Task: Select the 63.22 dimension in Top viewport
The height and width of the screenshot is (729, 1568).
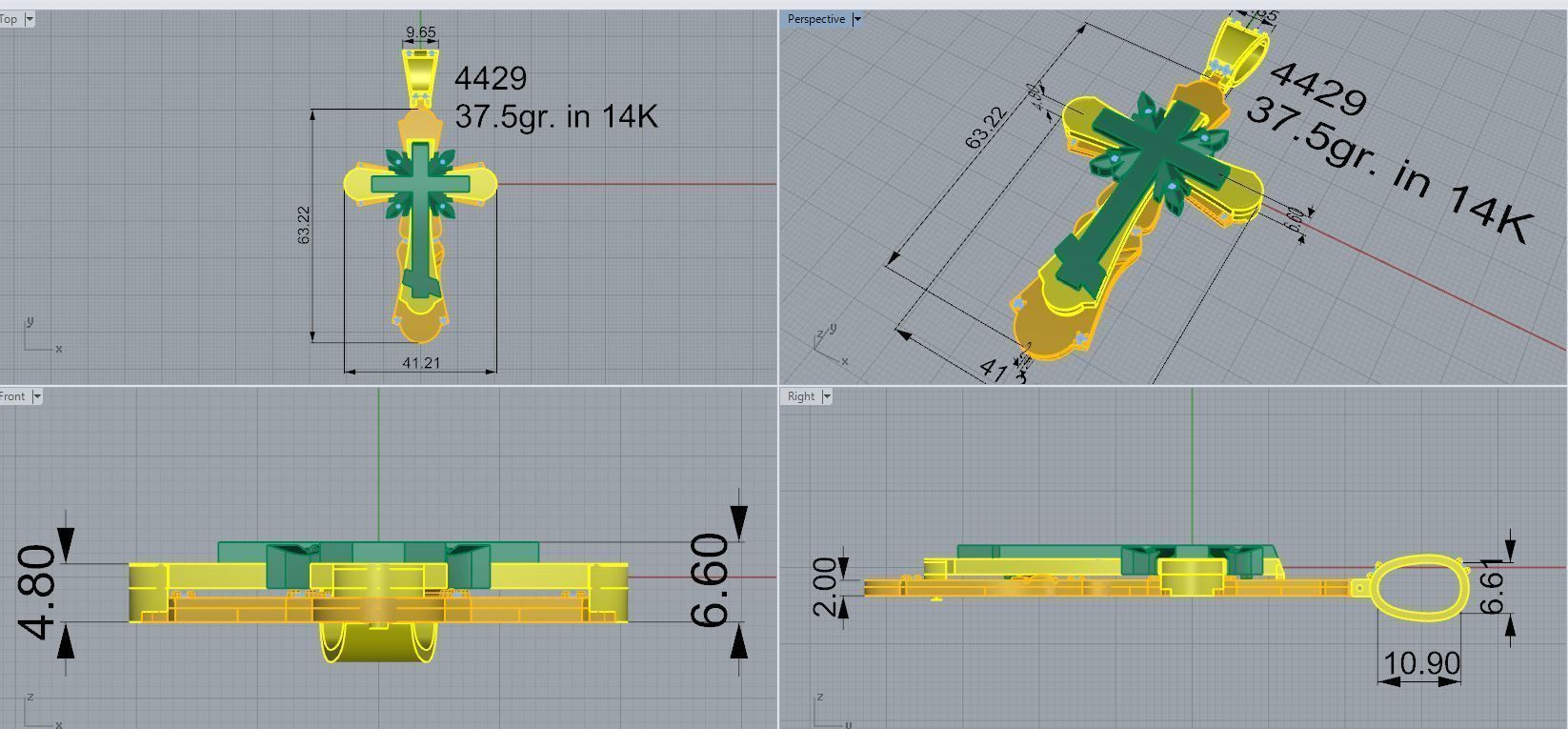Action: (x=304, y=225)
